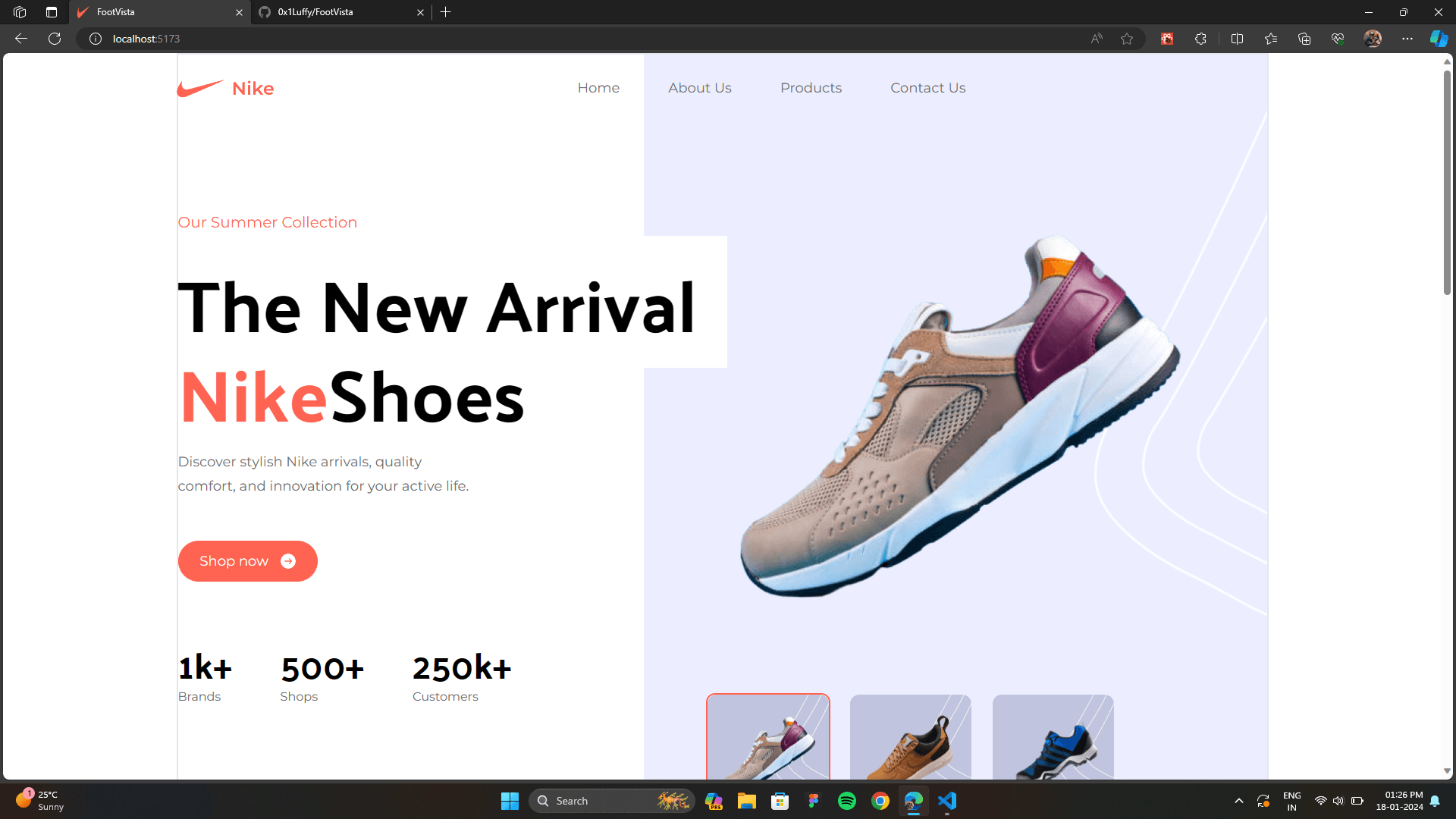
Task: Select the blue shoe thumbnail
Action: 1053,737
